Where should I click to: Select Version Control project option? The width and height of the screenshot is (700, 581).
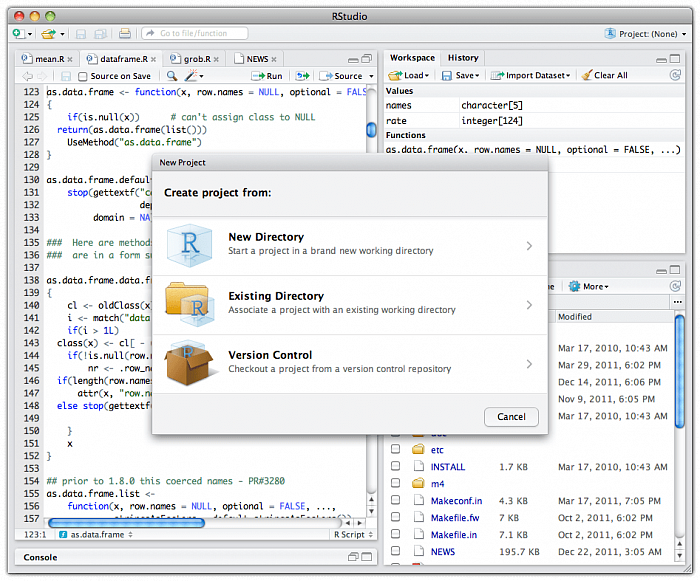350,364
